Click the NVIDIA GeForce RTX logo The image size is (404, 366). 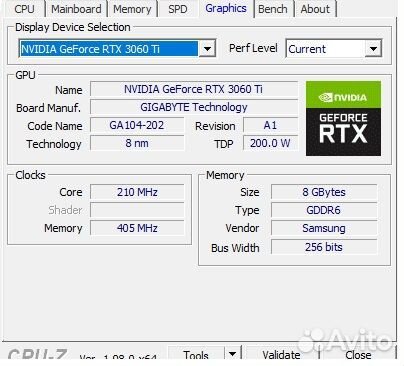tap(343, 118)
